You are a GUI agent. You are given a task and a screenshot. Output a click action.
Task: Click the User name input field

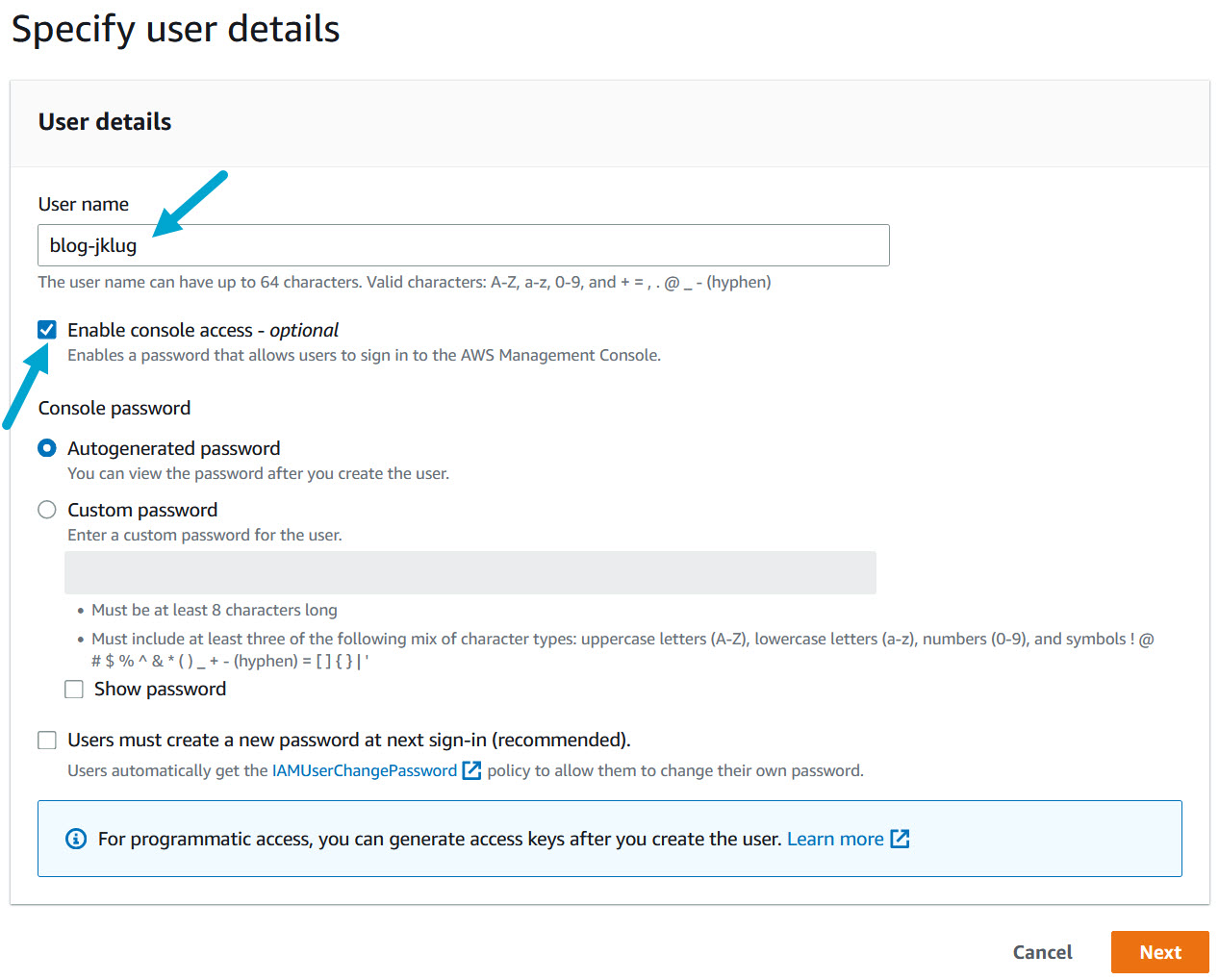click(x=462, y=245)
